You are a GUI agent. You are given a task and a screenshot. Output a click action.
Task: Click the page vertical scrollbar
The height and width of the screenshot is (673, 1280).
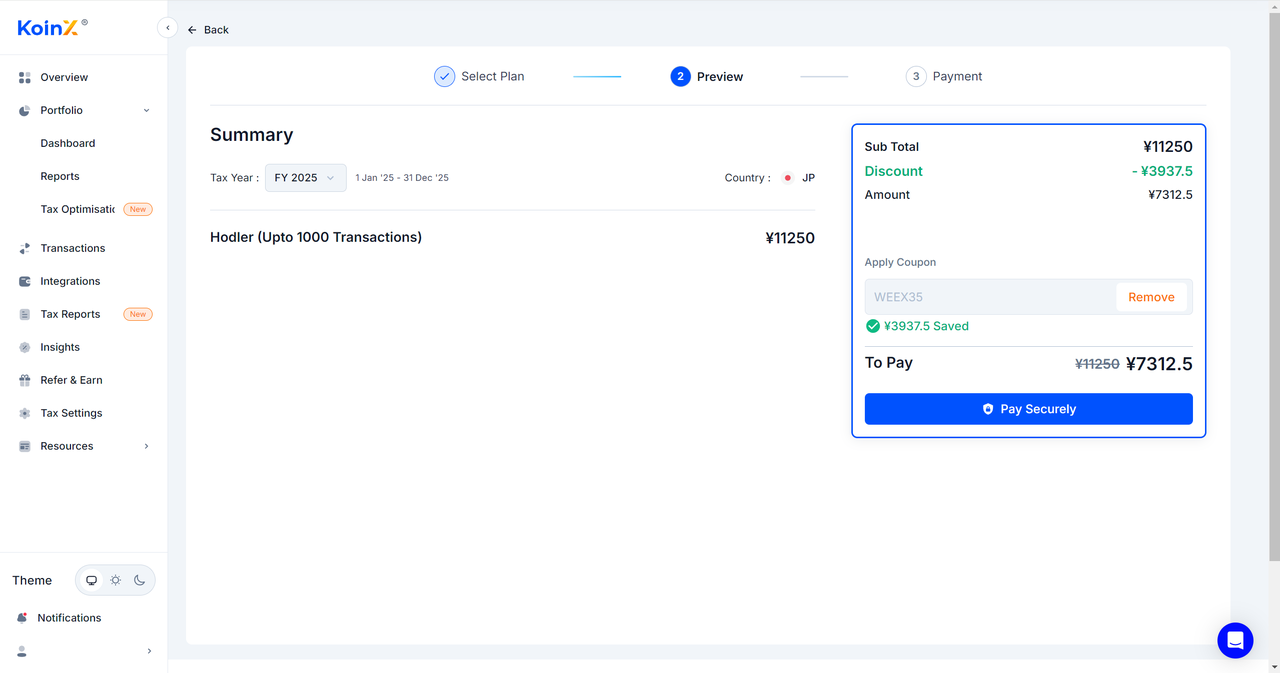click(1273, 300)
